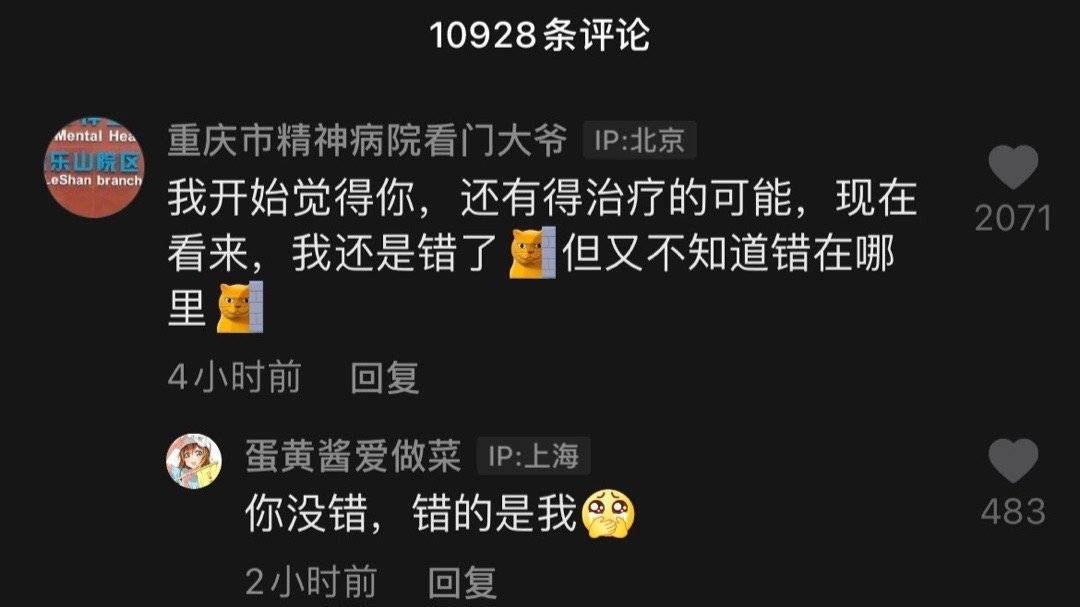The height and width of the screenshot is (607, 1080).
Task: Tap the 2小时前 timestamp
Action: [311, 582]
